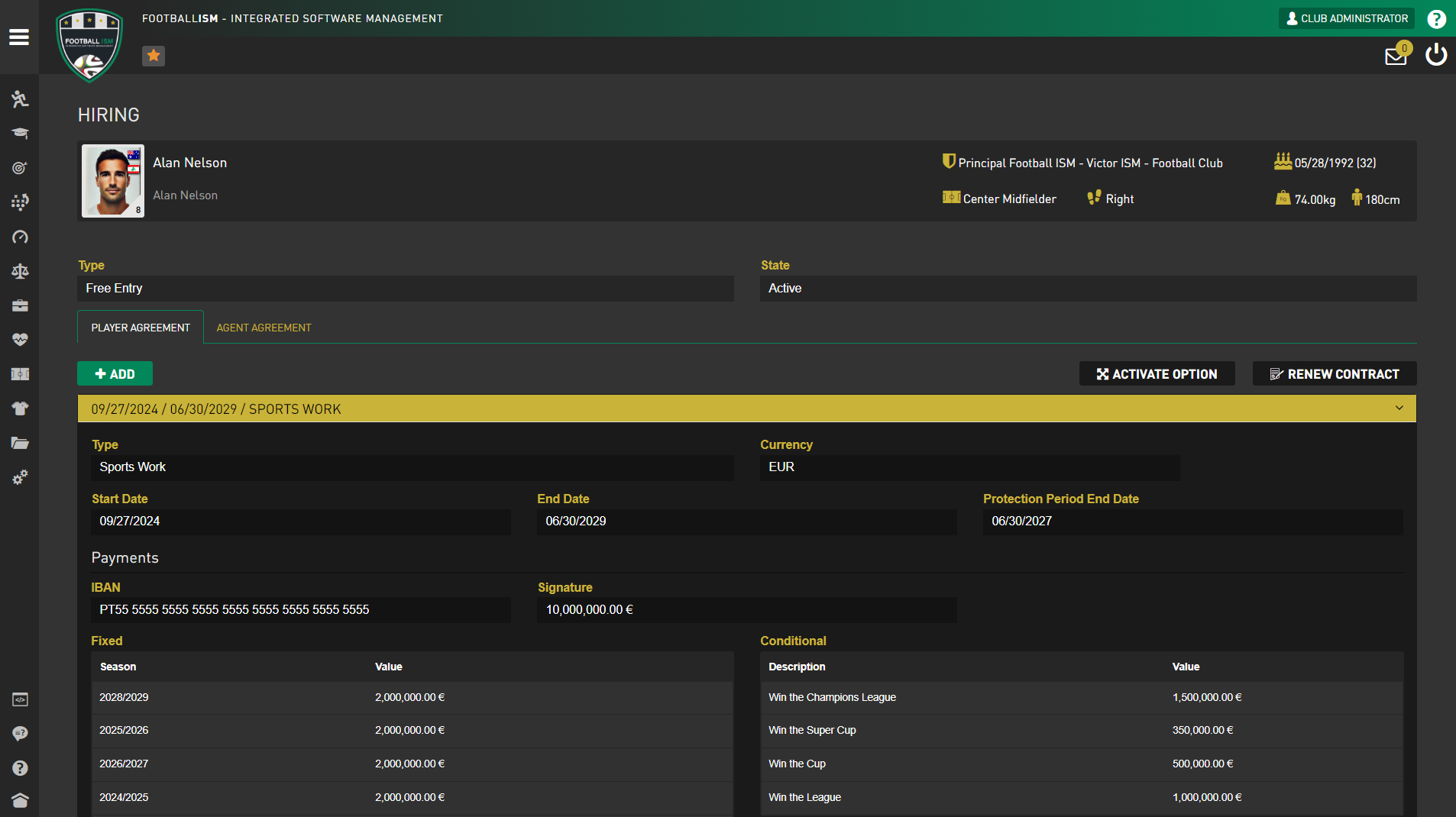Open the speedometer performance sidebar icon
Viewport: 1456px width, 817px height.
20,237
